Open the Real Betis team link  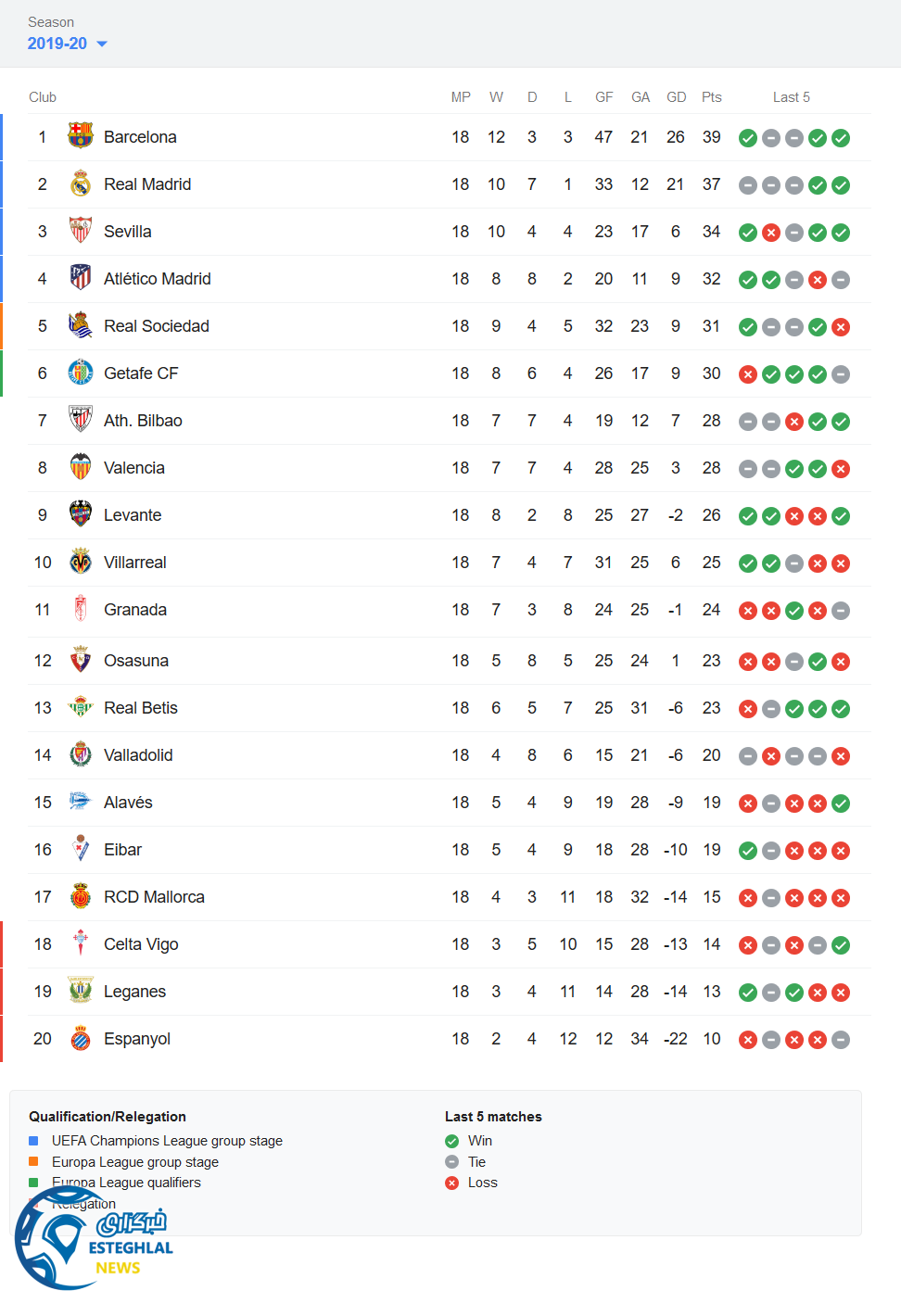pyautogui.click(x=140, y=708)
